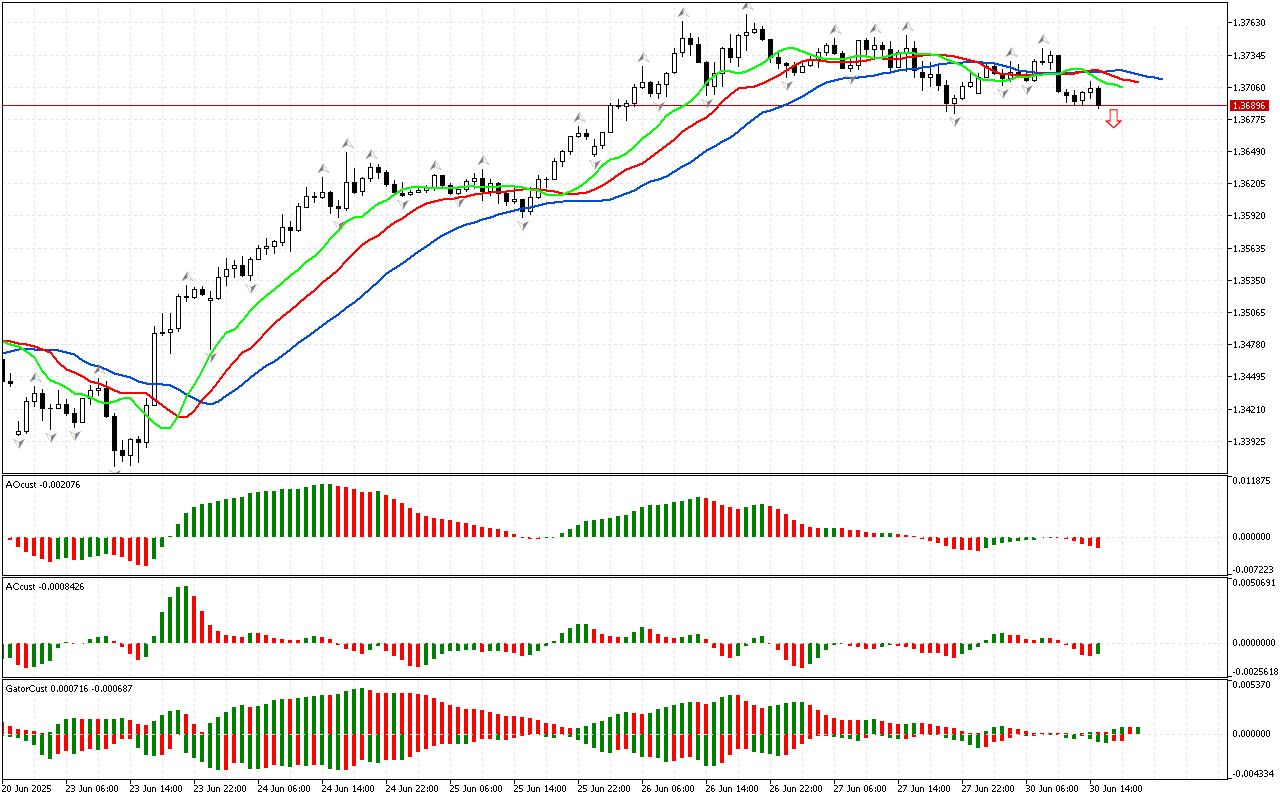Click the down fractal below the lowest candle

[116, 470]
